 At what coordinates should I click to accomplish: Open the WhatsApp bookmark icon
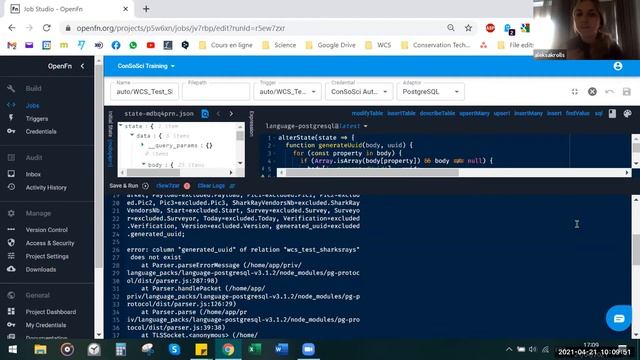click(133, 45)
